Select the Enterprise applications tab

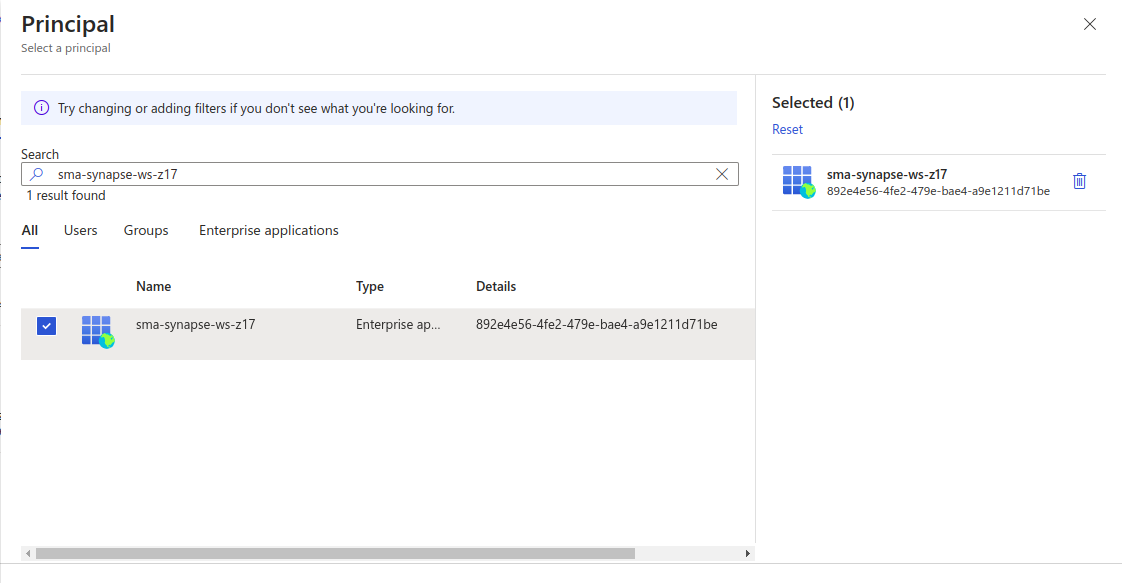[x=269, y=231]
